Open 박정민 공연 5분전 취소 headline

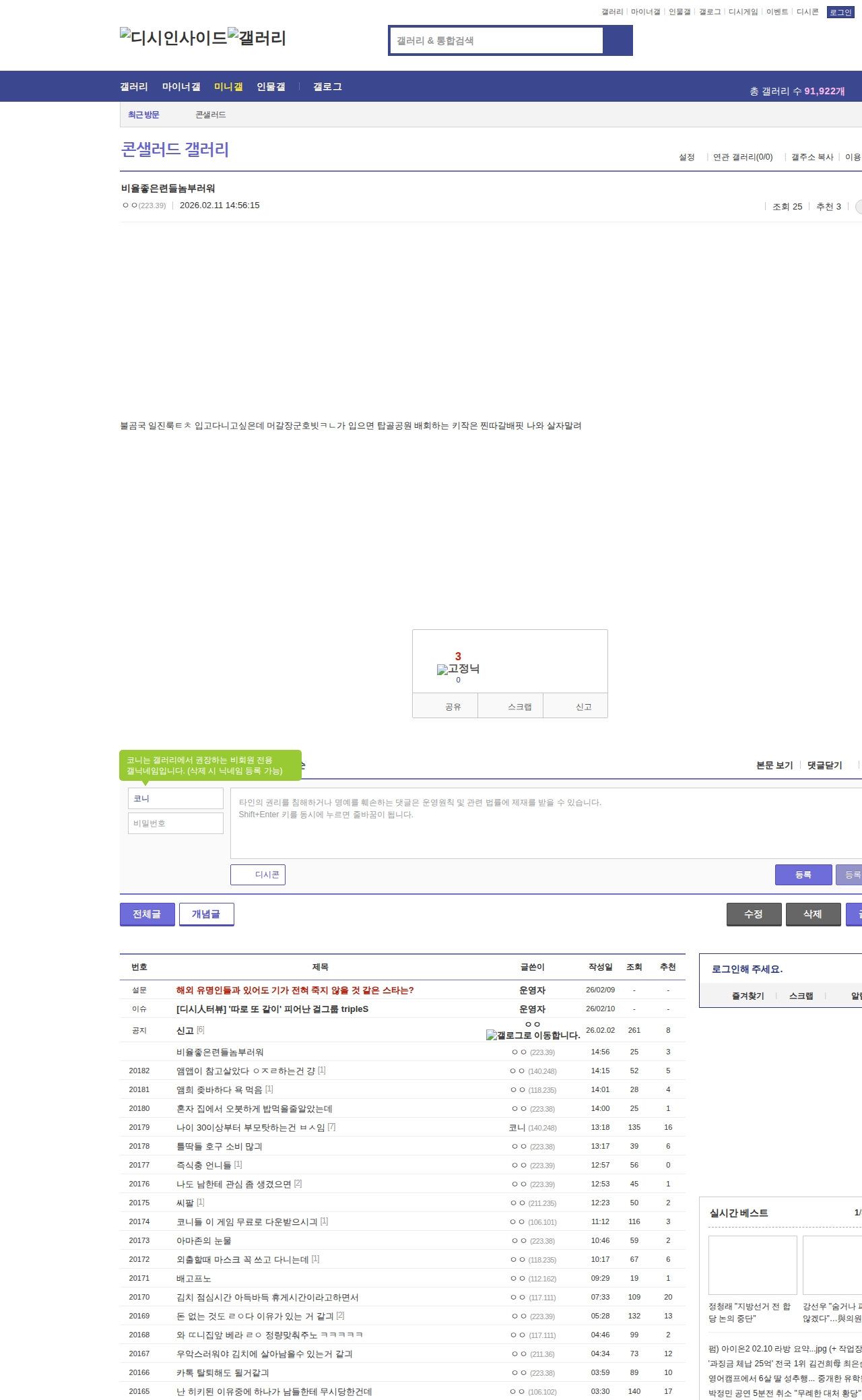785,1393
